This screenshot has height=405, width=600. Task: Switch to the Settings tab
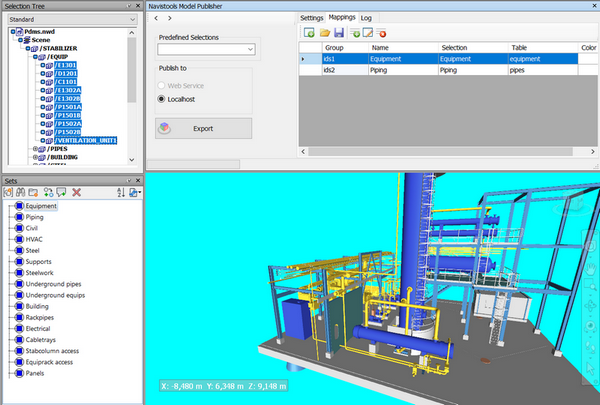click(312, 18)
